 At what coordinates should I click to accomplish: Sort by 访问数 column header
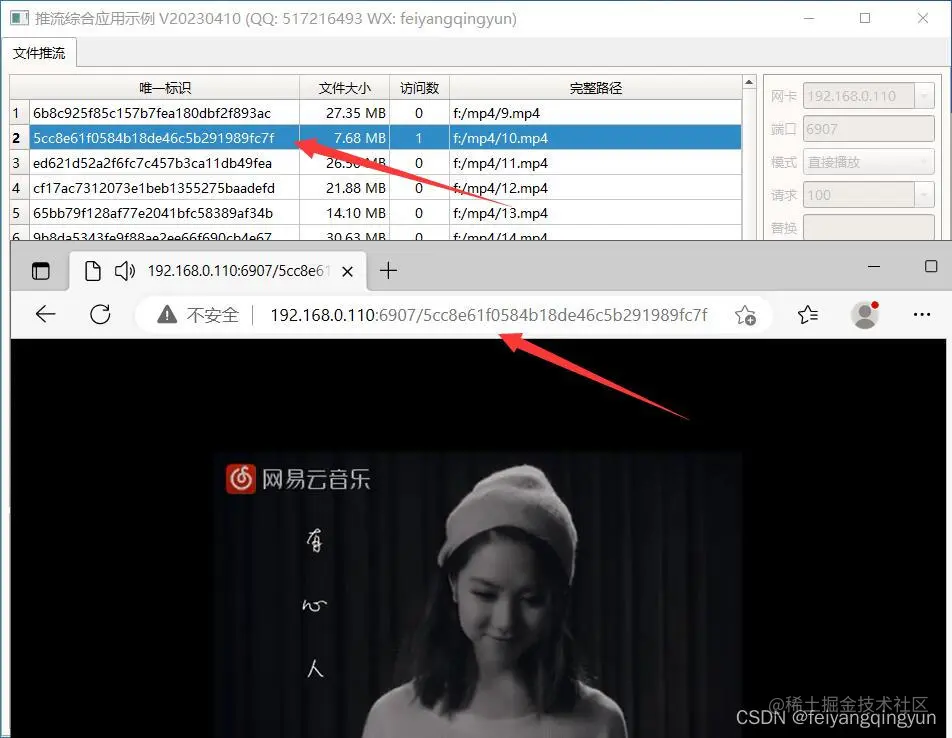(x=419, y=88)
